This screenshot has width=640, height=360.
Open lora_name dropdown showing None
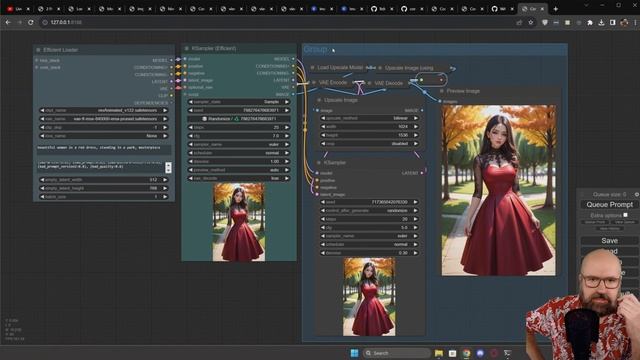click(104, 136)
